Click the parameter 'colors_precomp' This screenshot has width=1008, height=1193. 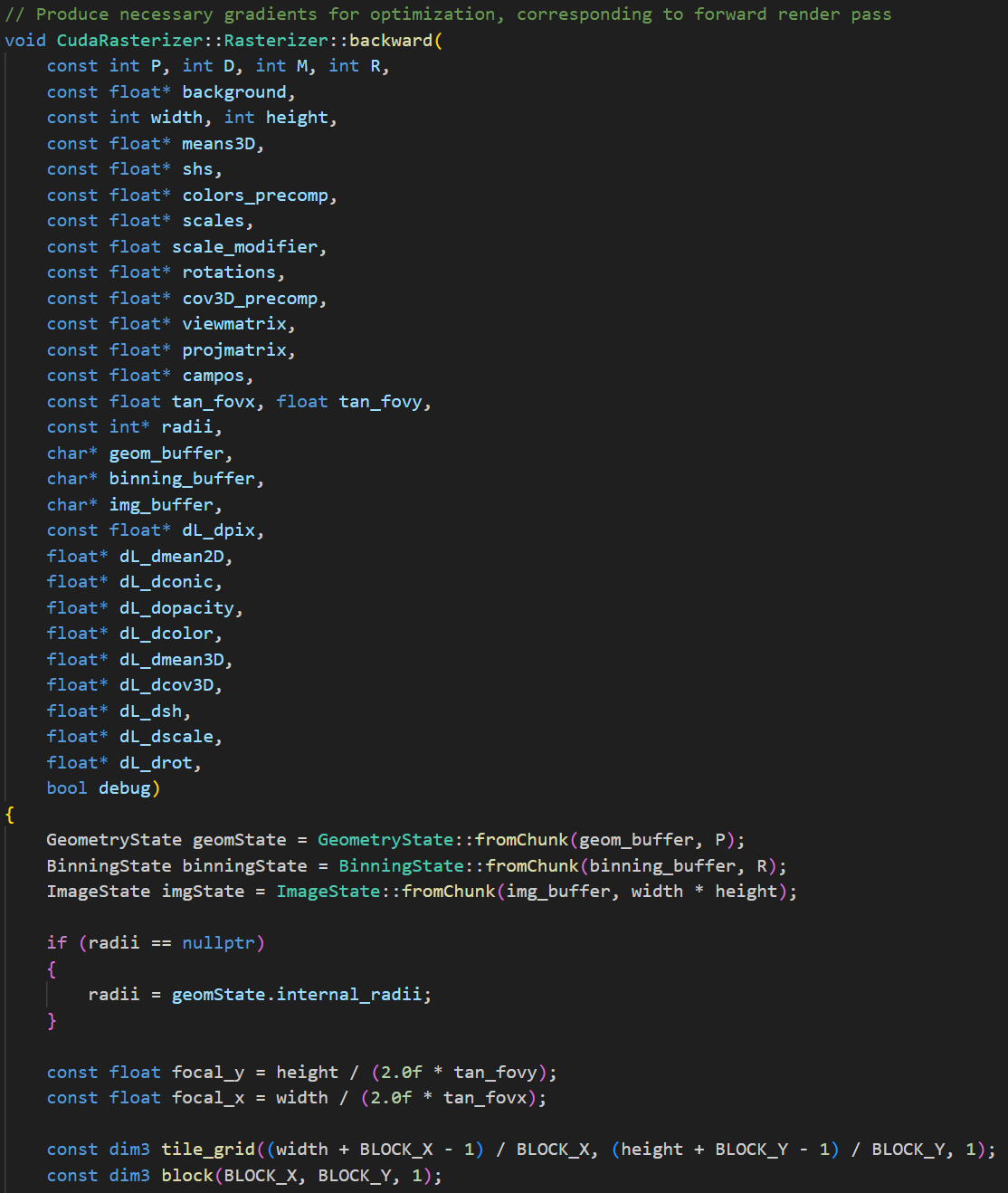[x=255, y=196]
